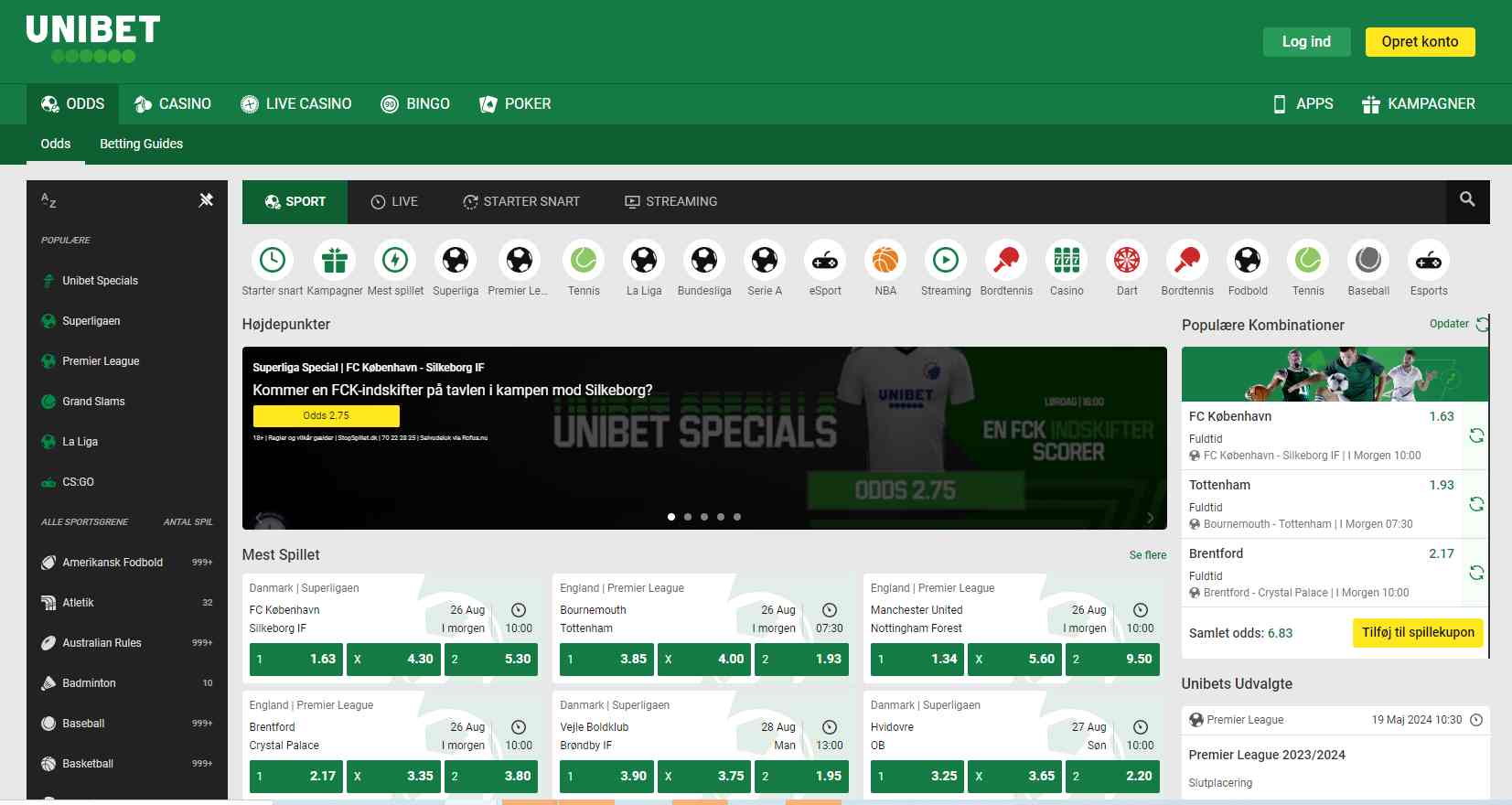Open KAMPAGNER in the top menu

[1419, 104]
